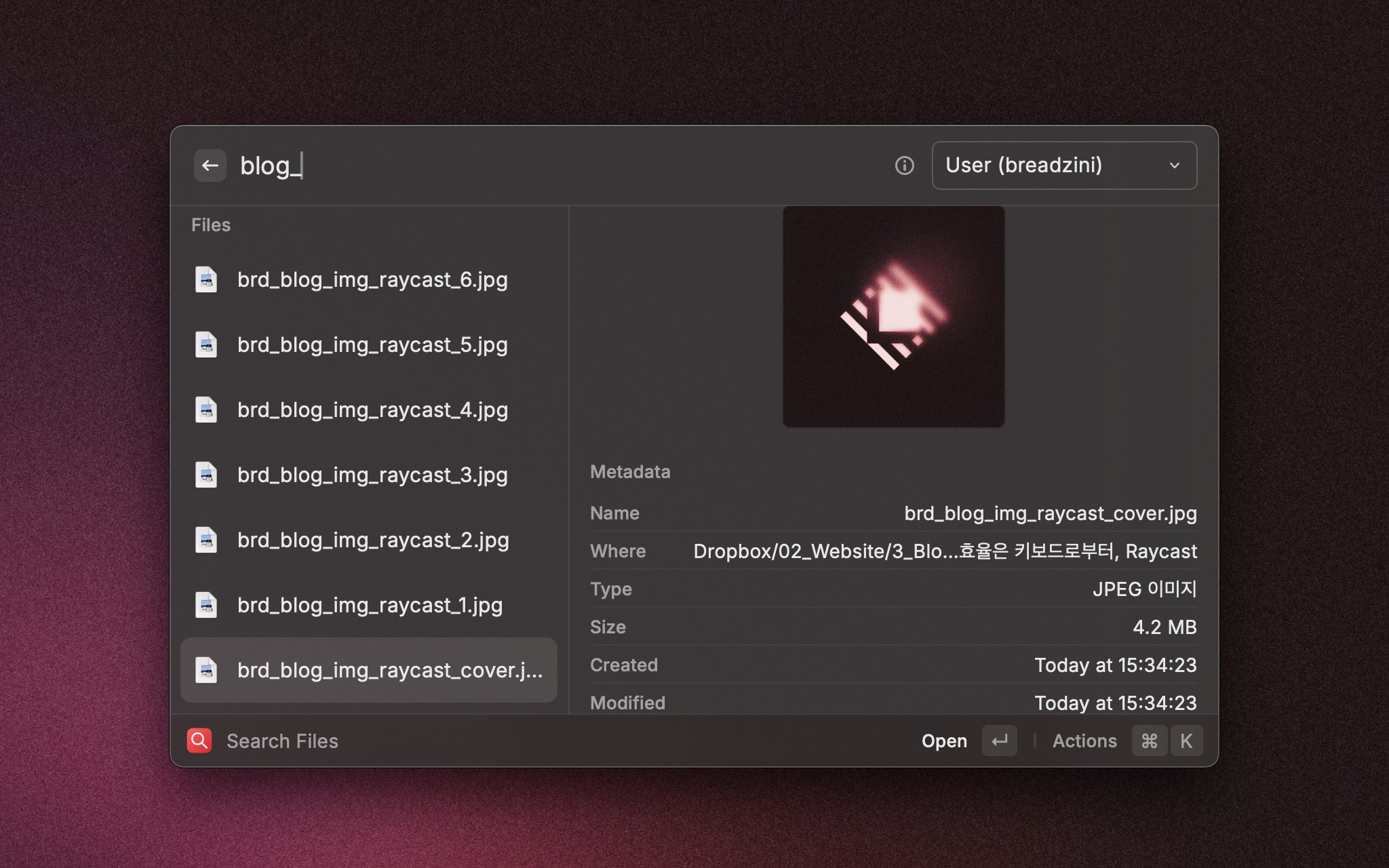Click file icon for brd_blog_img_raycast_6.jpg
1389x868 pixels.
(x=206, y=279)
